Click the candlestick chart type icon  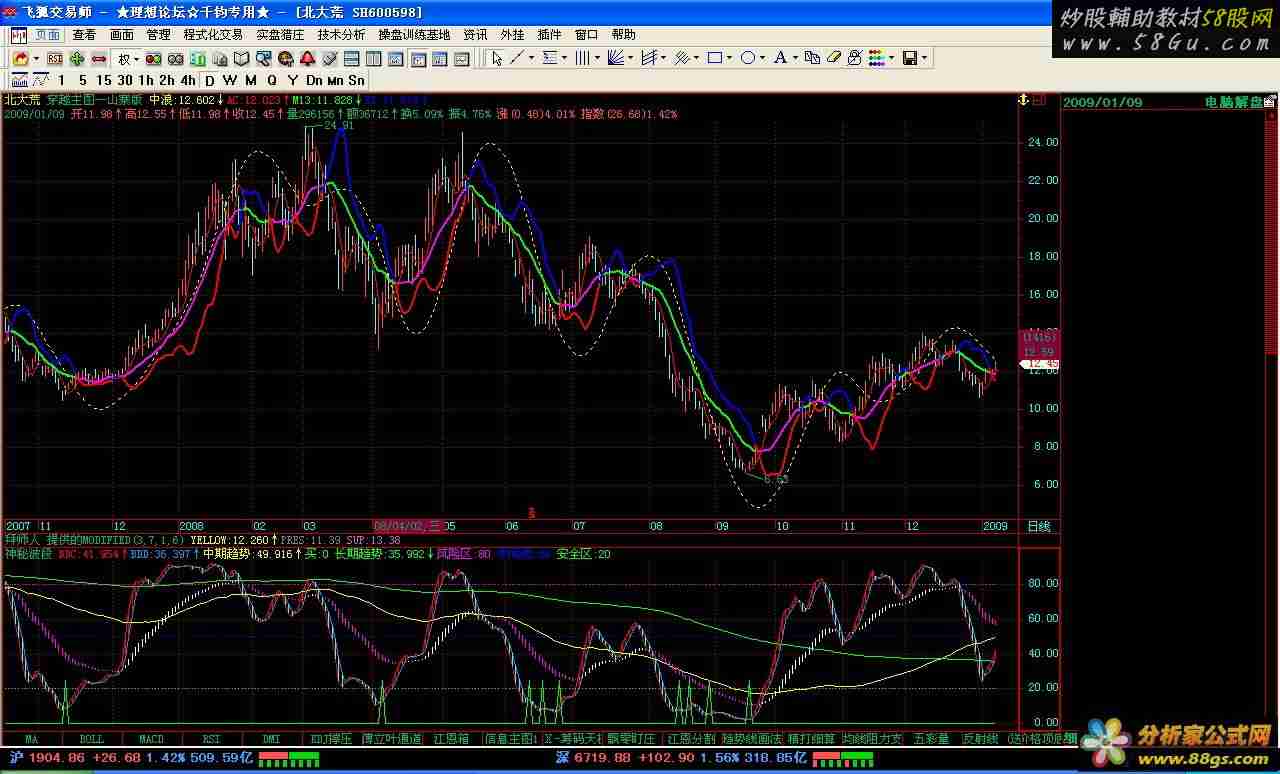tap(19, 80)
